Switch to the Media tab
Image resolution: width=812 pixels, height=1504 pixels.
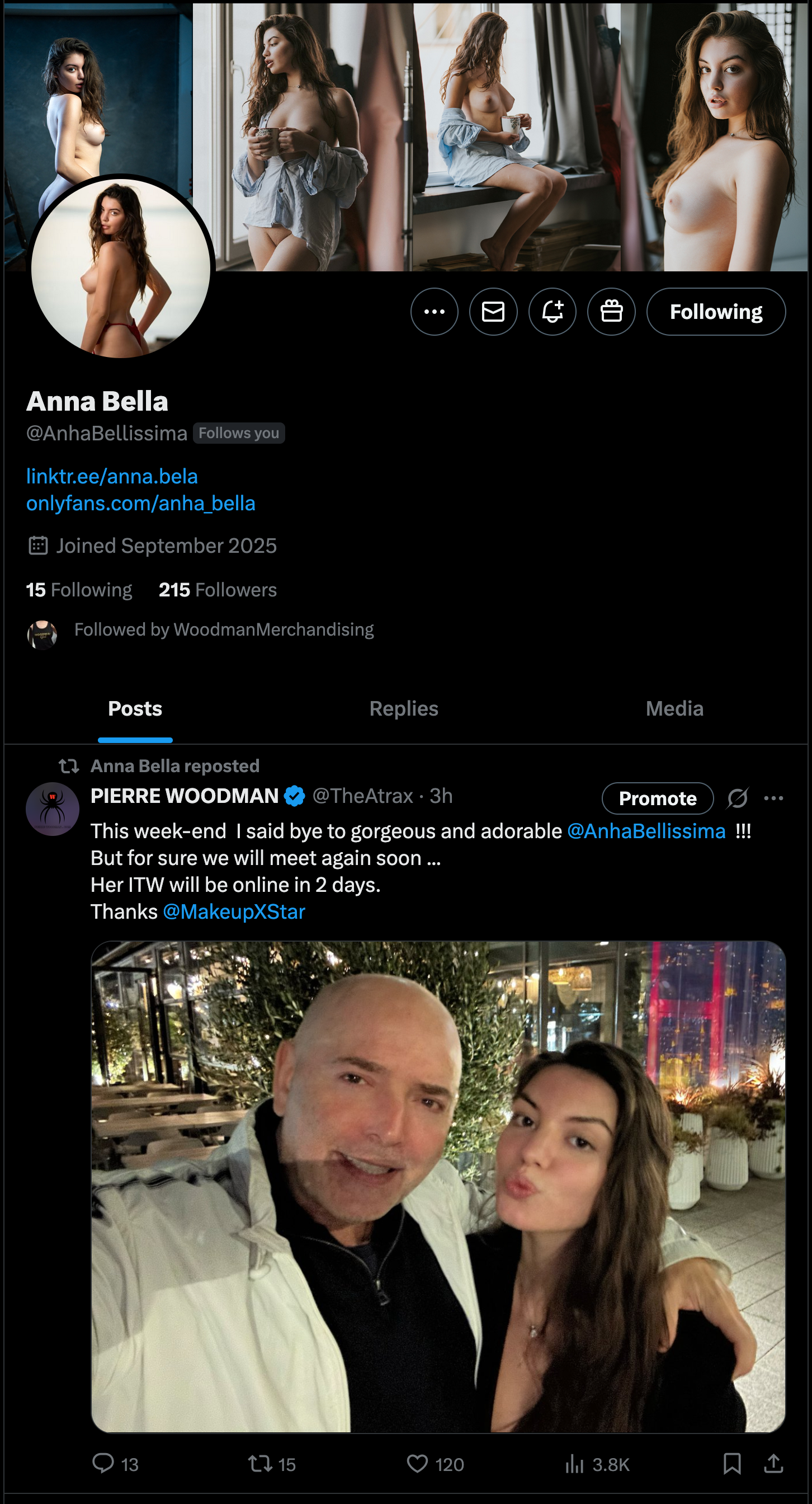coord(674,709)
